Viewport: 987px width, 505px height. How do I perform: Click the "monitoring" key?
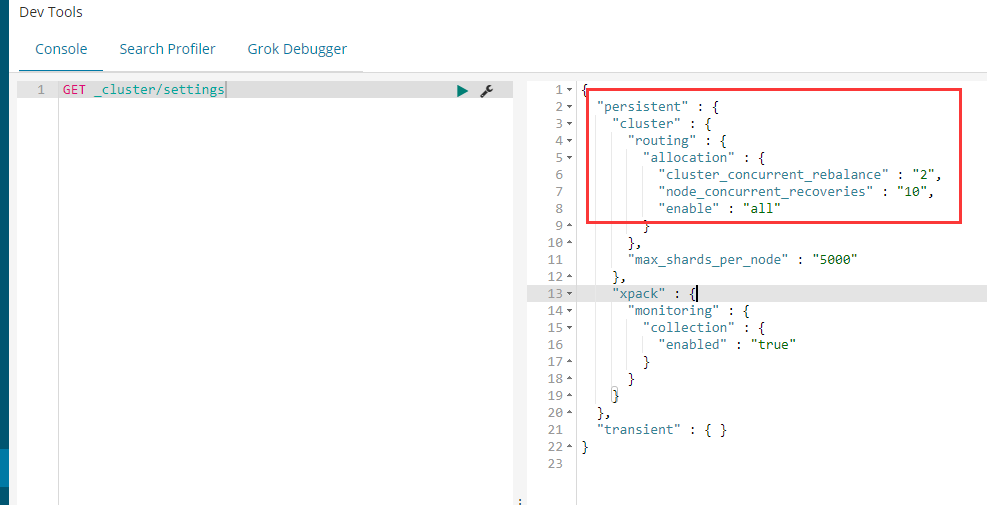(674, 310)
